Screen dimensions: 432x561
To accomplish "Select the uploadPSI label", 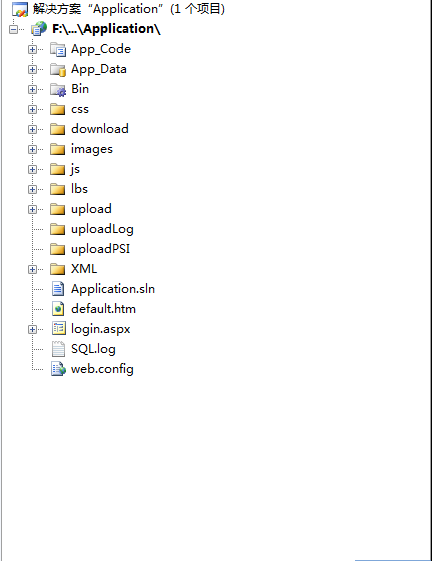I will point(101,249).
